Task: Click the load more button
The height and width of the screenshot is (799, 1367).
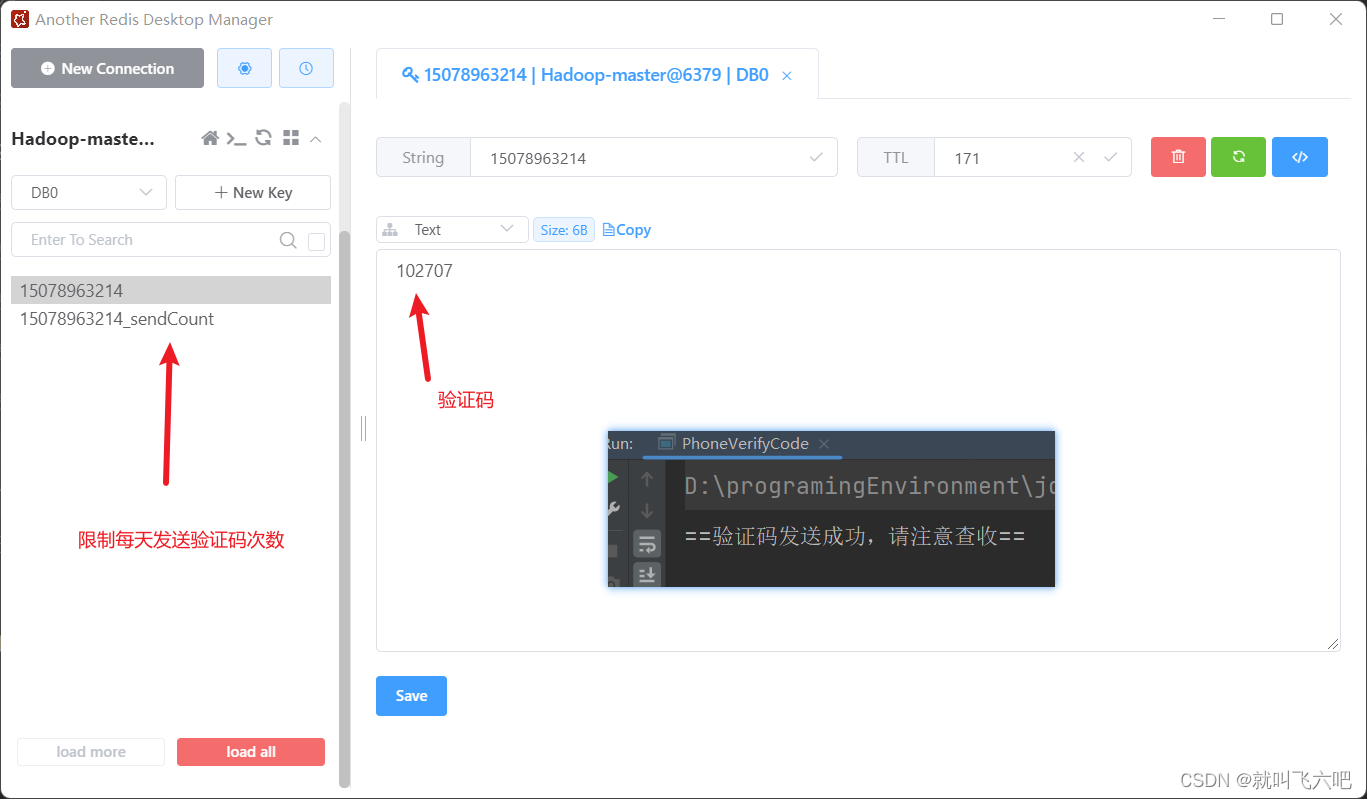Action: tap(91, 752)
